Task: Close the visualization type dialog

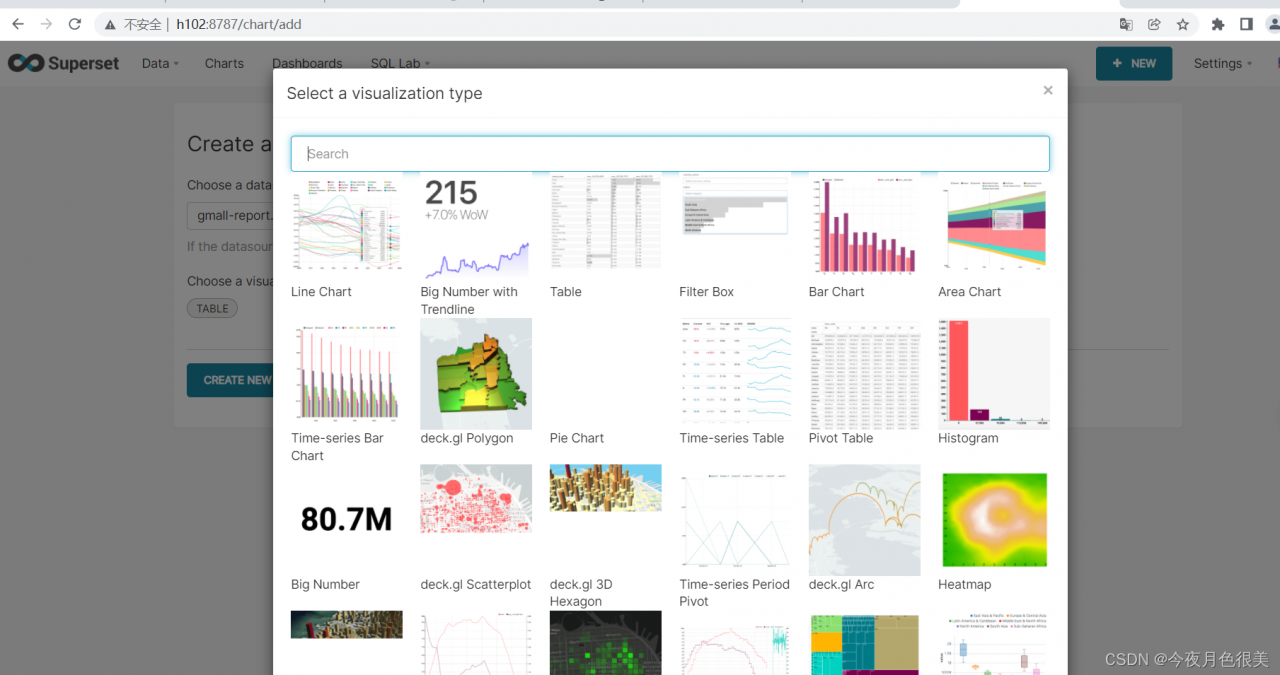Action: [x=1048, y=90]
